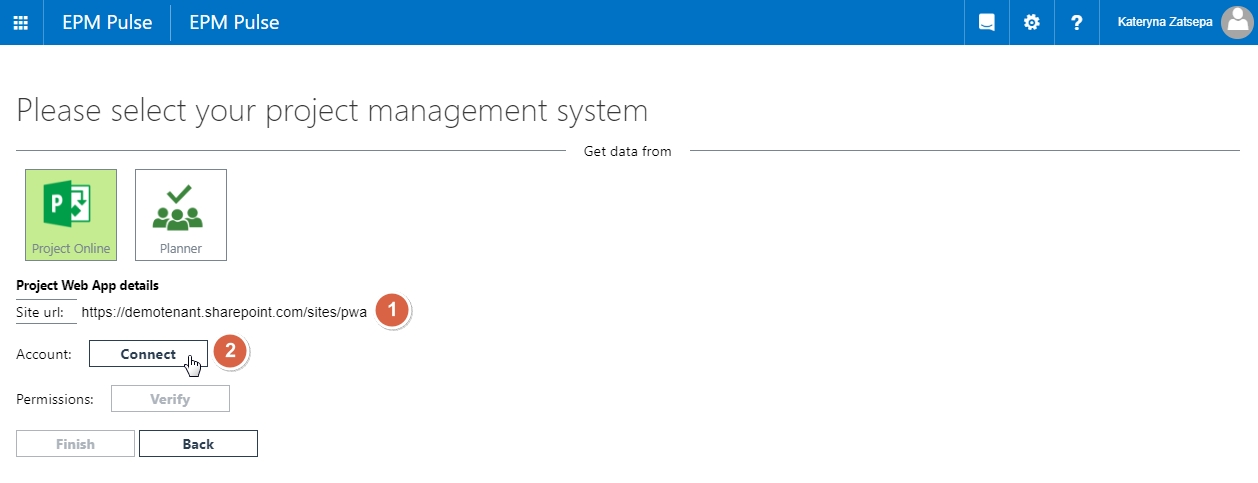Click the Finish button

(x=75, y=444)
